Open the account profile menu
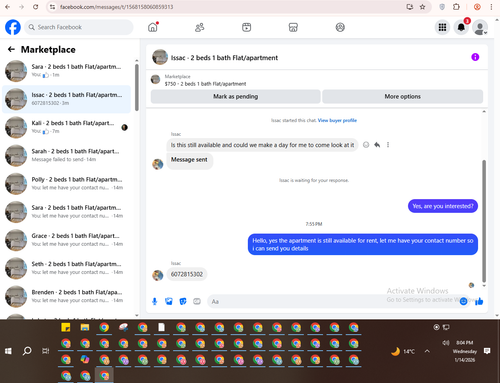 480,27
